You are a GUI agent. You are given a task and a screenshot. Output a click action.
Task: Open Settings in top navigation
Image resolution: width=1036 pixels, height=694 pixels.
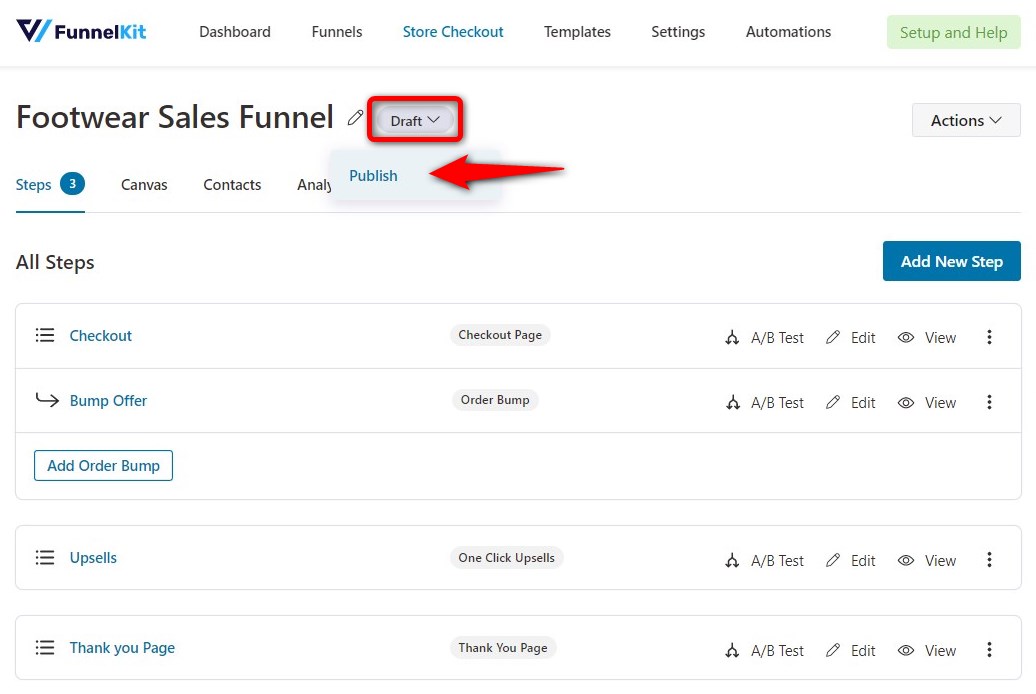point(678,32)
